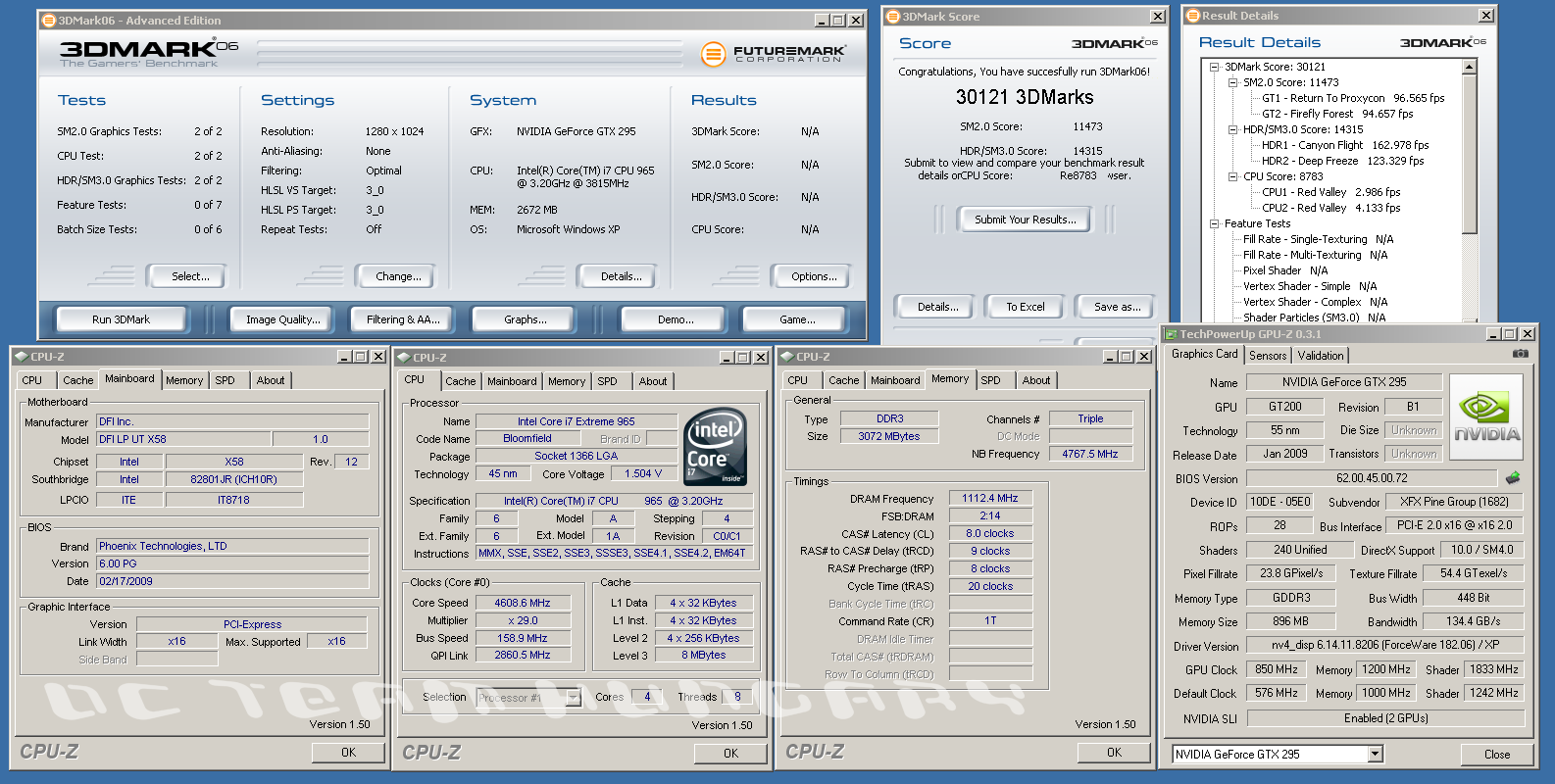Click Details button in 3DMark Score window
This screenshot has height=784, width=1555.
click(938, 307)
